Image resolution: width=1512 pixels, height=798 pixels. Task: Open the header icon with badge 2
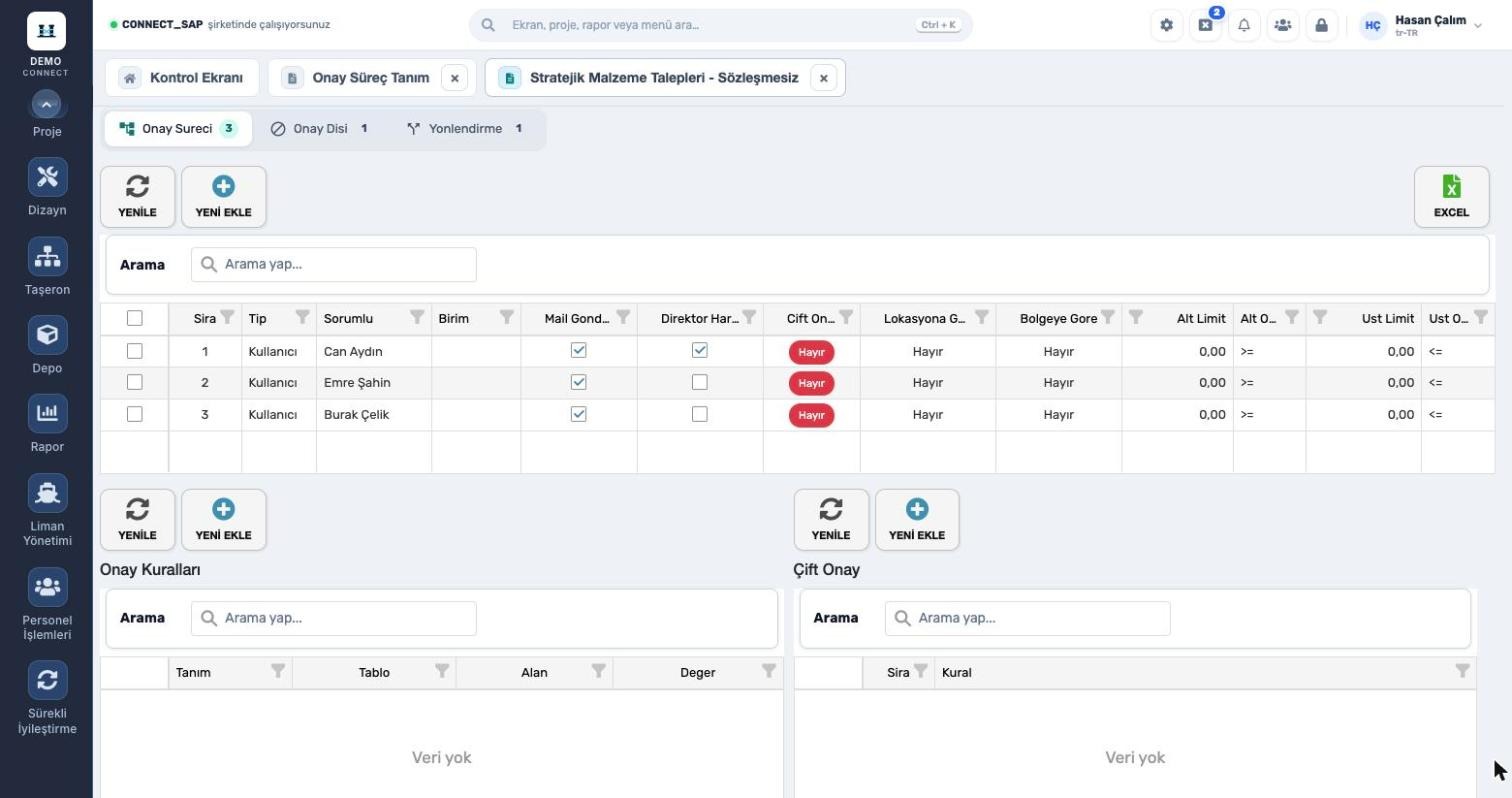[1205, 25]
